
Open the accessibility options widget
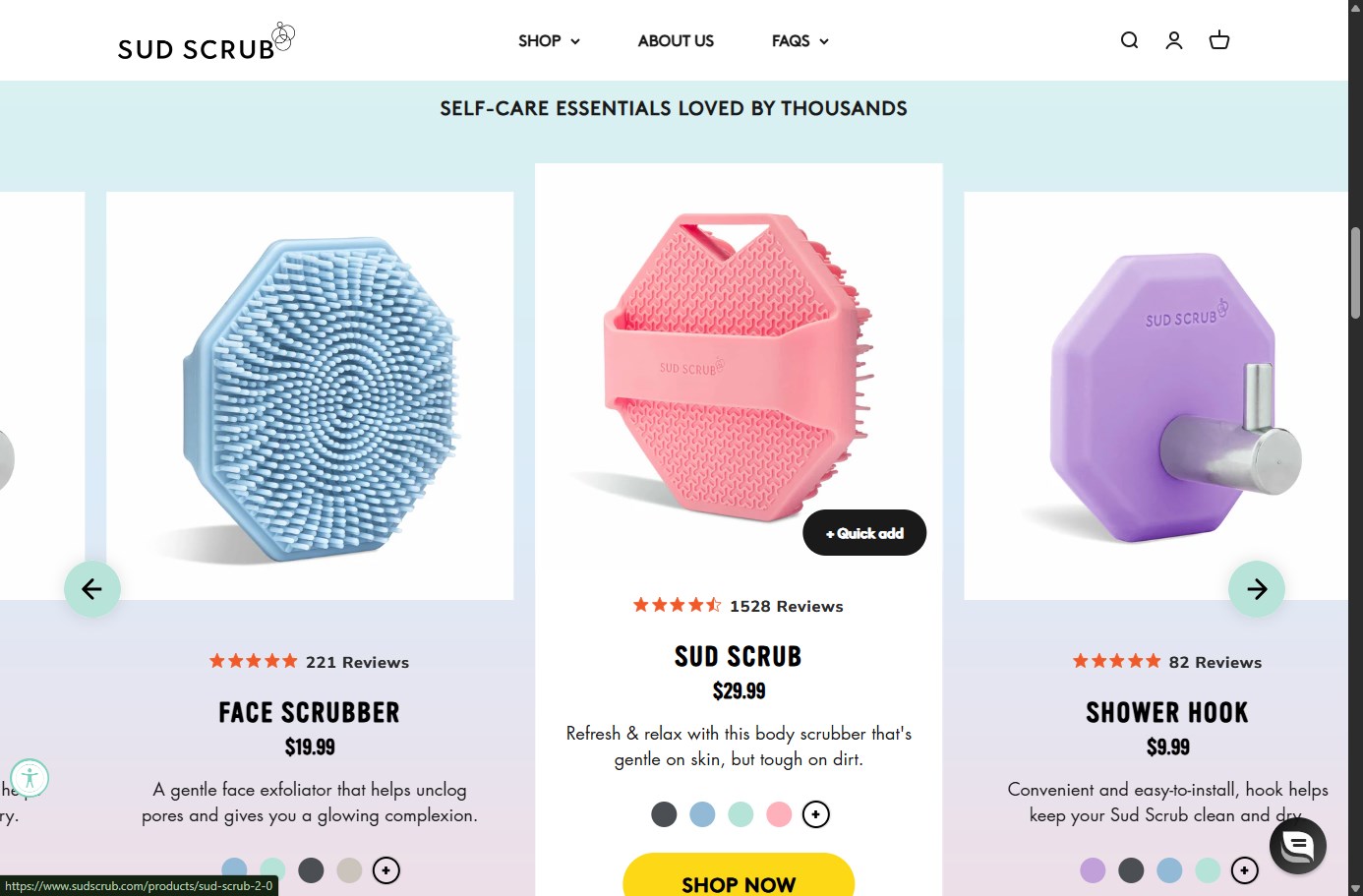30,778
